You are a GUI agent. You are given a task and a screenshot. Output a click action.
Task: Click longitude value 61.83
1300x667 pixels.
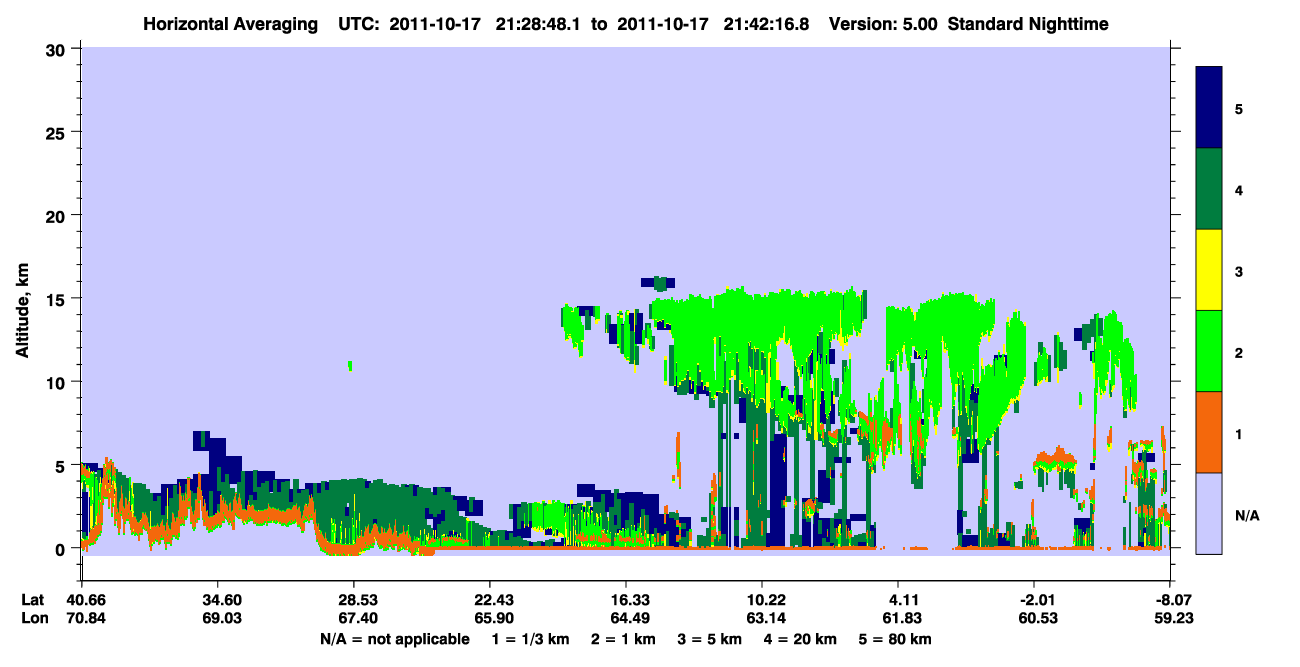point(898,619)
